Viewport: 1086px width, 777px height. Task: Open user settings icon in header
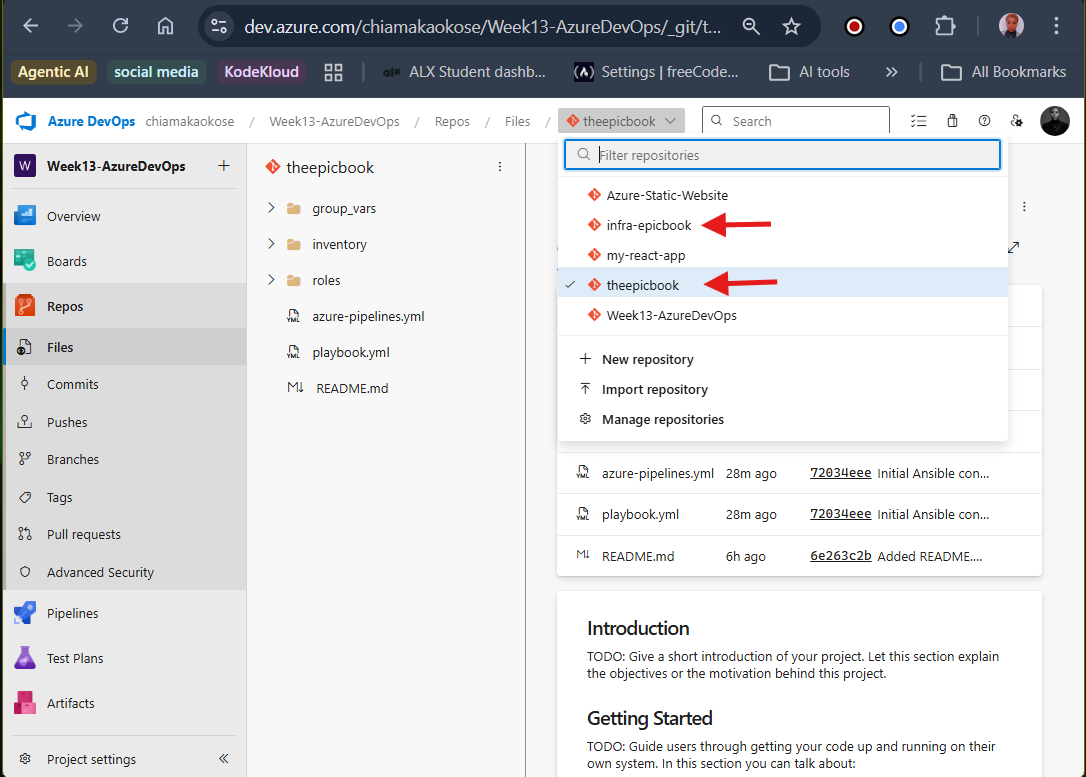[x=1017, y=120]
